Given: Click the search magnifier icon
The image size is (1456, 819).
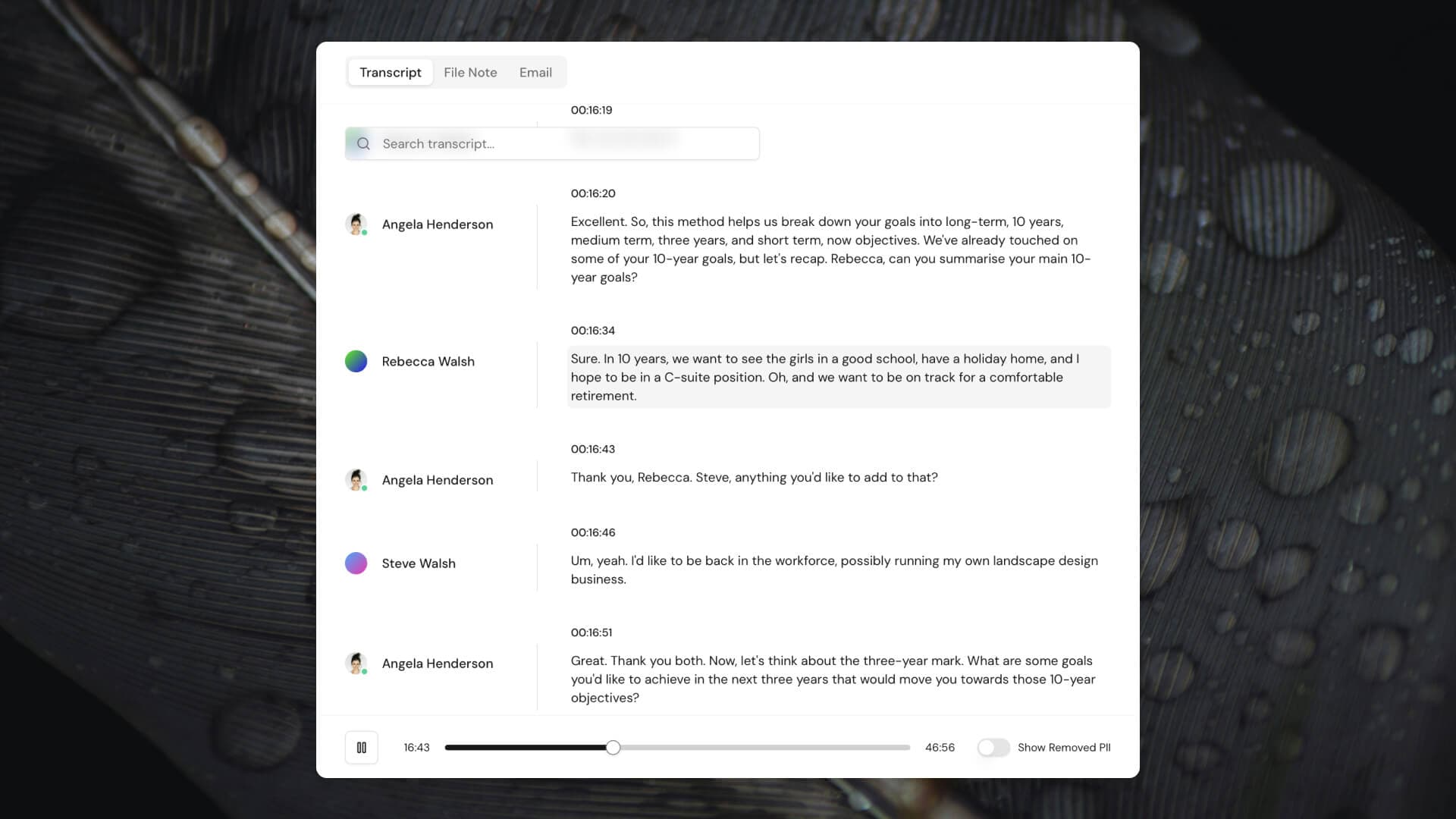Looking at the screenshot, I should point(363,144).
